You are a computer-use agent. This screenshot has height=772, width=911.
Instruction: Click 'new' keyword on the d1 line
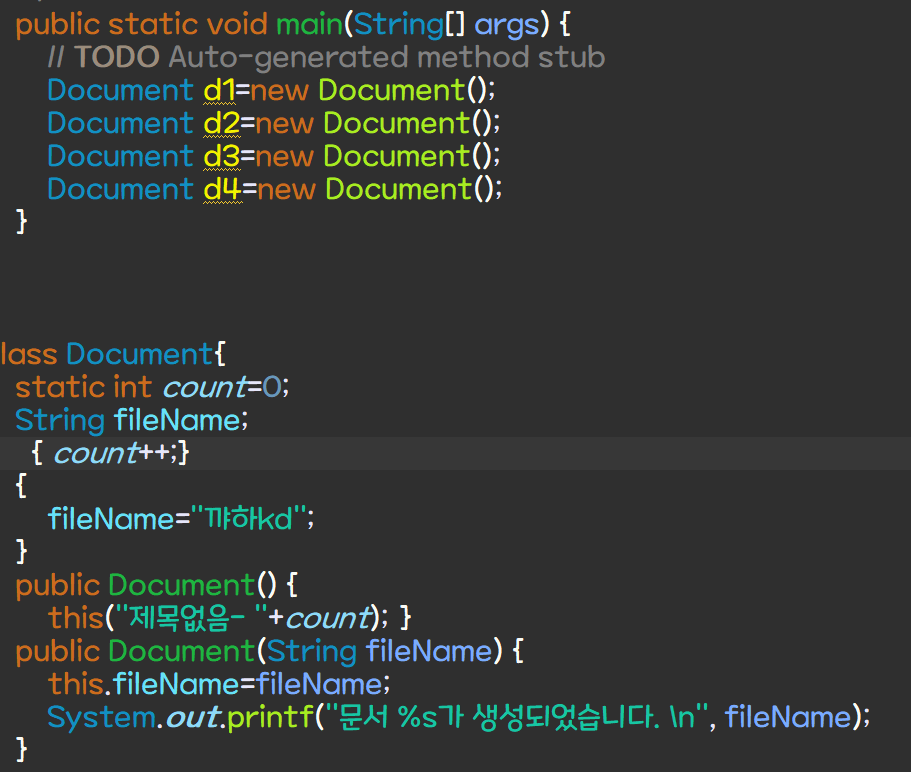[x=279, y=91]
